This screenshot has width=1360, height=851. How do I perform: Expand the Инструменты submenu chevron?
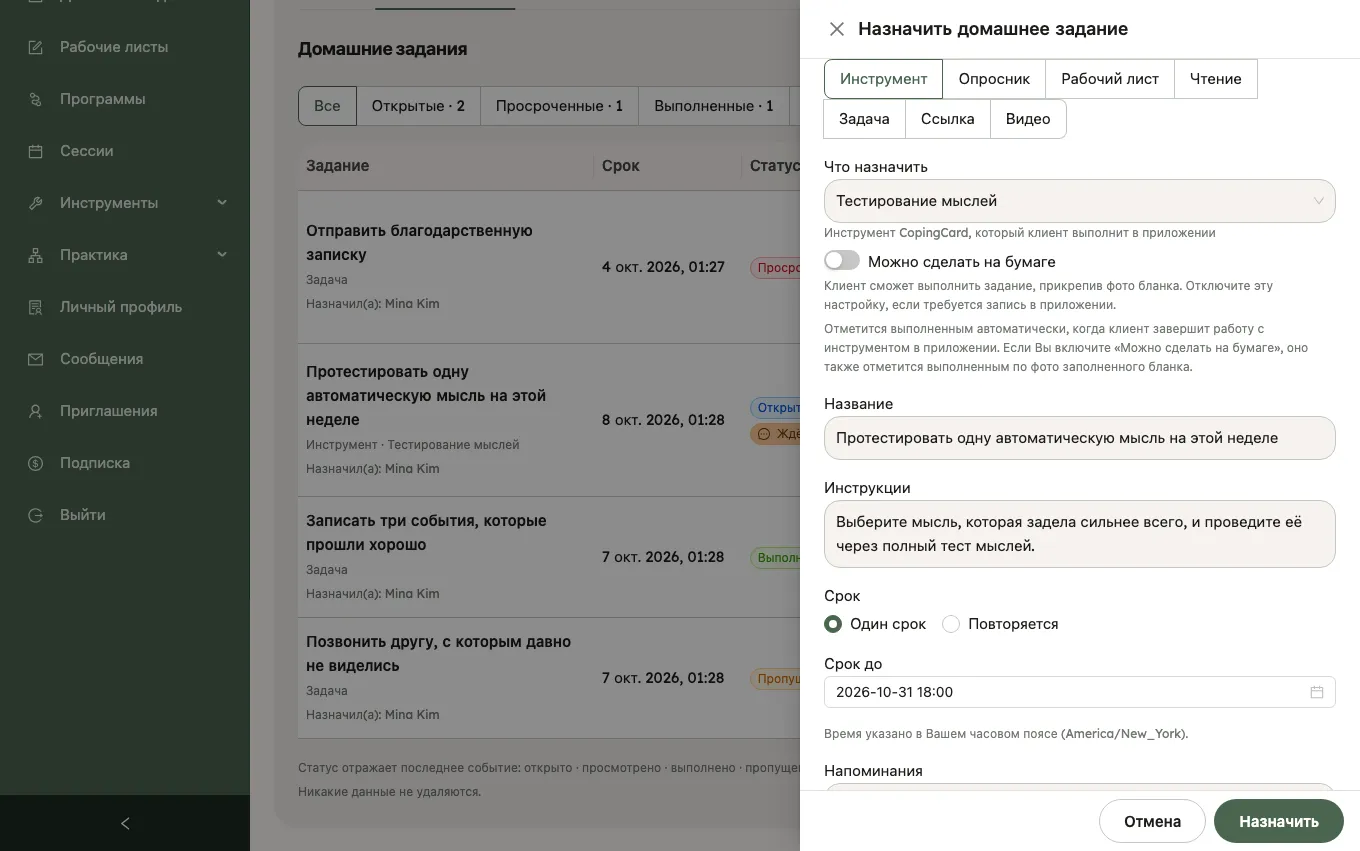pos(222,203)
